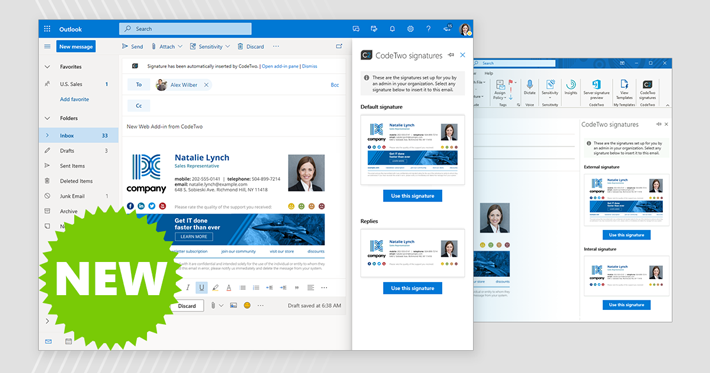The height and width of the screenshot is (373, 710).
Task: Open more formatting options ellipsis
Action: pos(324,287)
